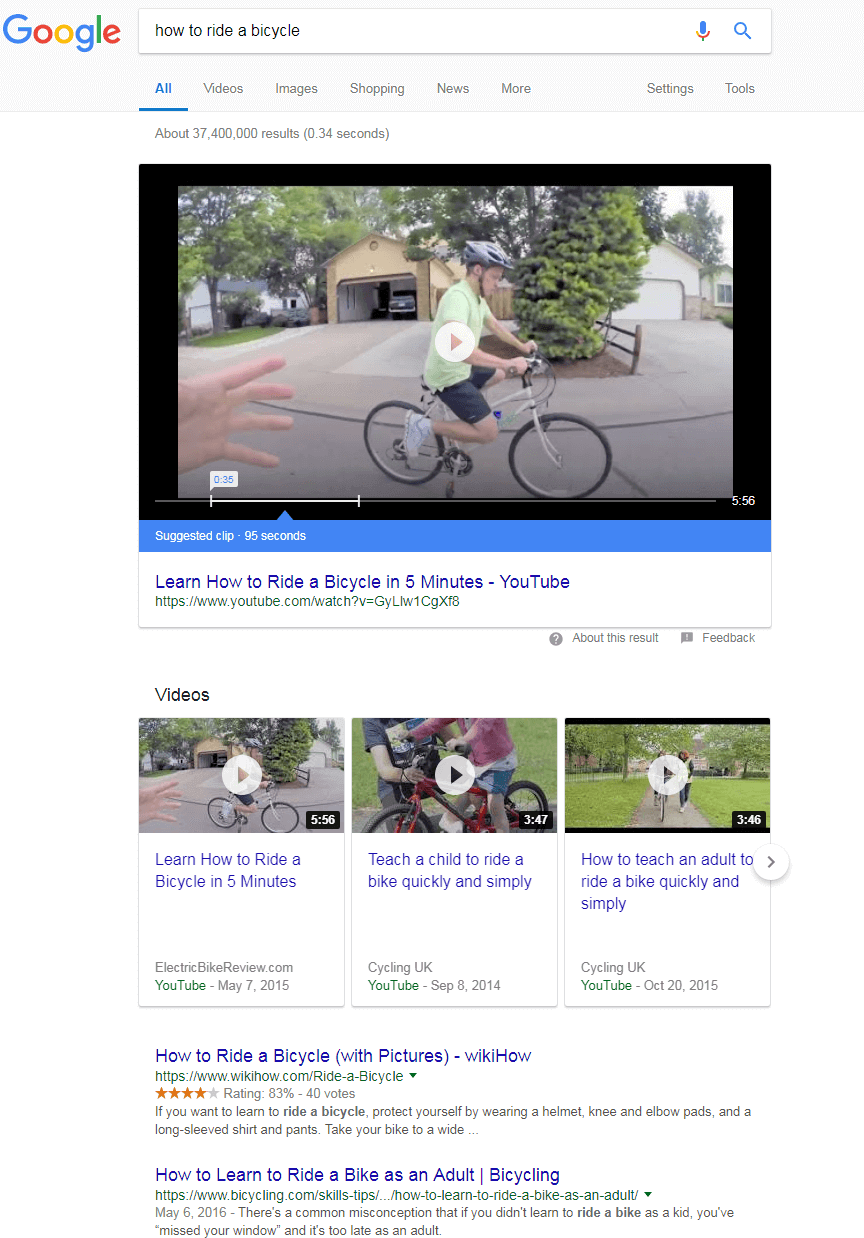Open the dropdown arrow next to the wikiHow URL

413,1076
